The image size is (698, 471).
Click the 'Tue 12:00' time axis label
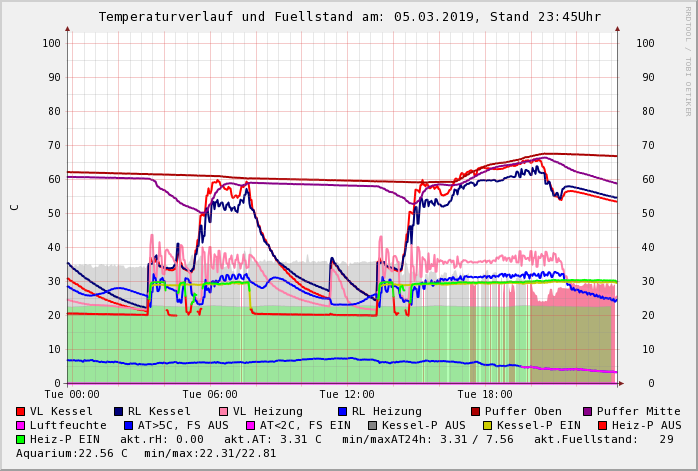tap(347, 395)
